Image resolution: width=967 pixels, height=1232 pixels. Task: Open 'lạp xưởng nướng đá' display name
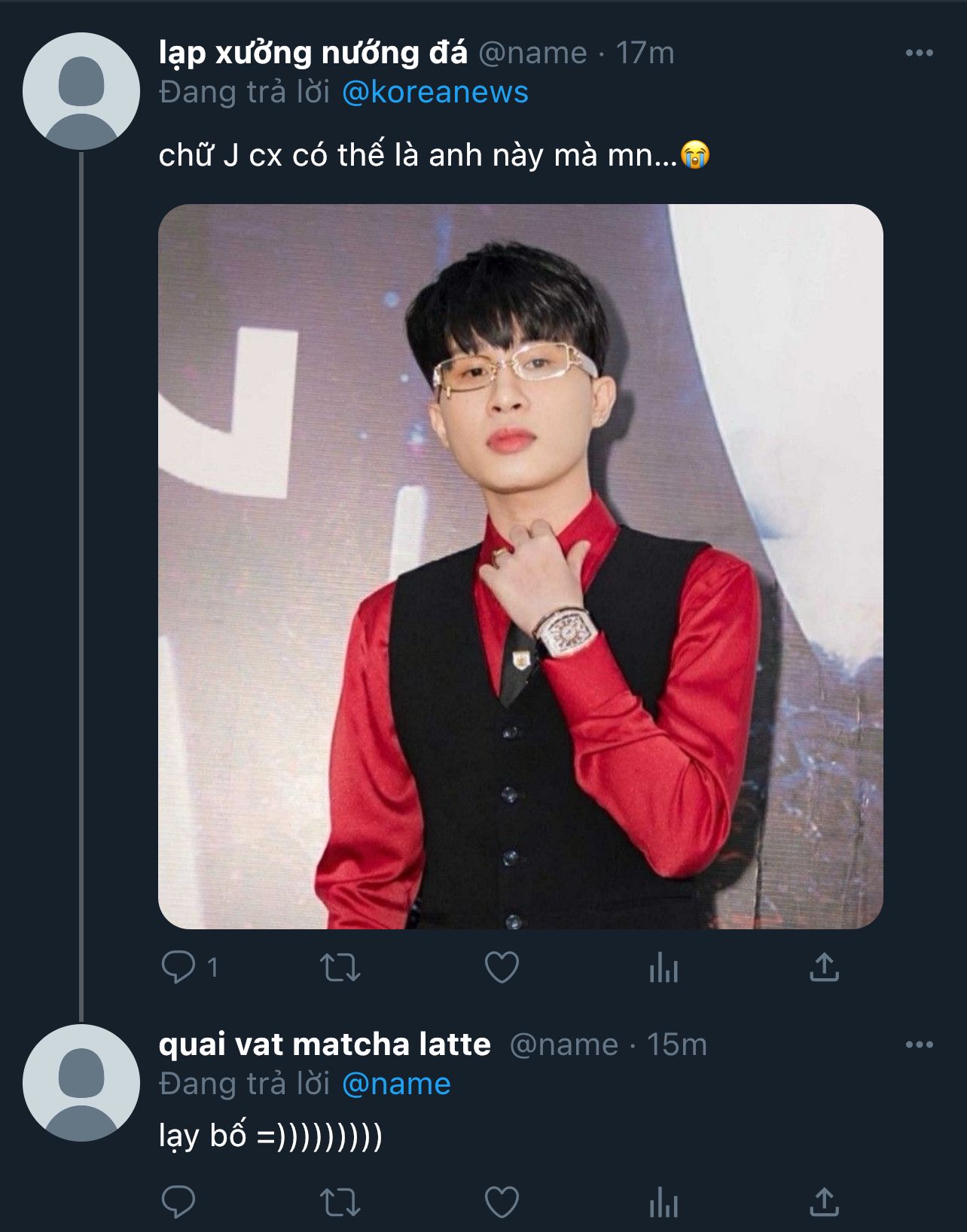tap(313, 53)
